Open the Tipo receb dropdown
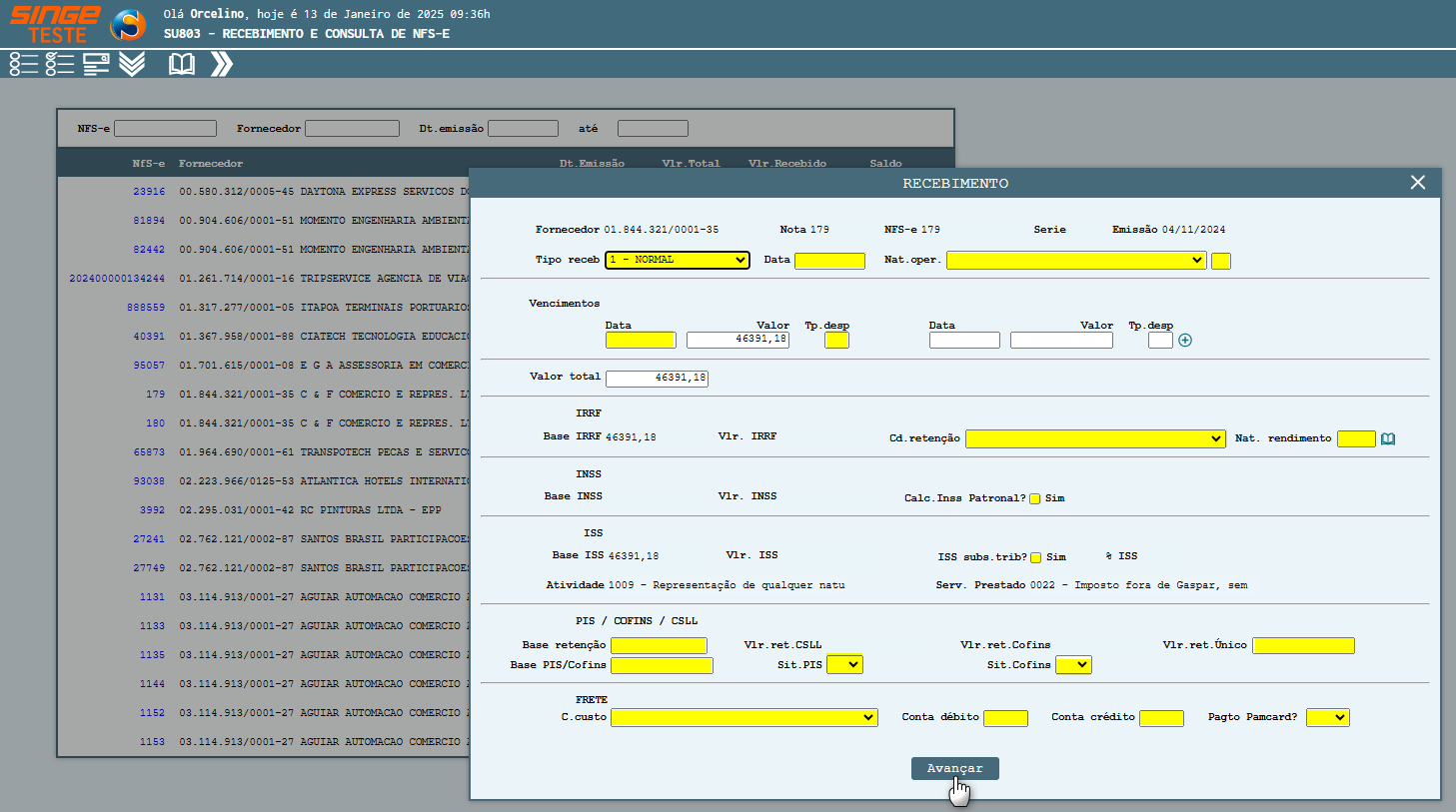The width and height of the screenshot is (1456, 812). click(678, 260)
